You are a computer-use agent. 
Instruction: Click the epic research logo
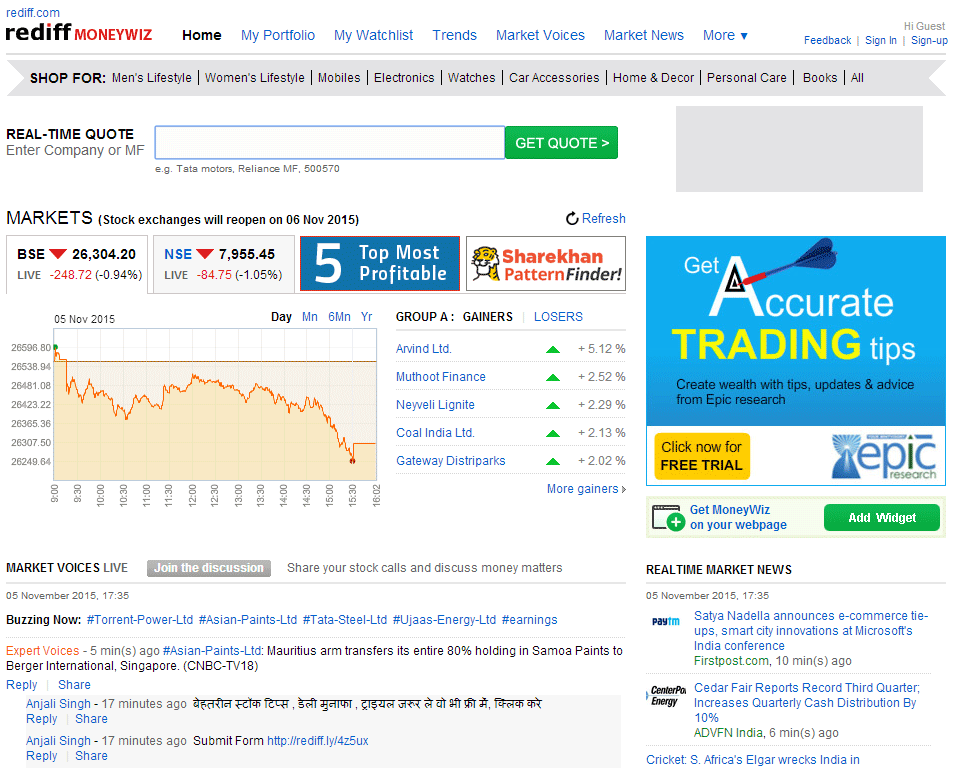point(883,456)
